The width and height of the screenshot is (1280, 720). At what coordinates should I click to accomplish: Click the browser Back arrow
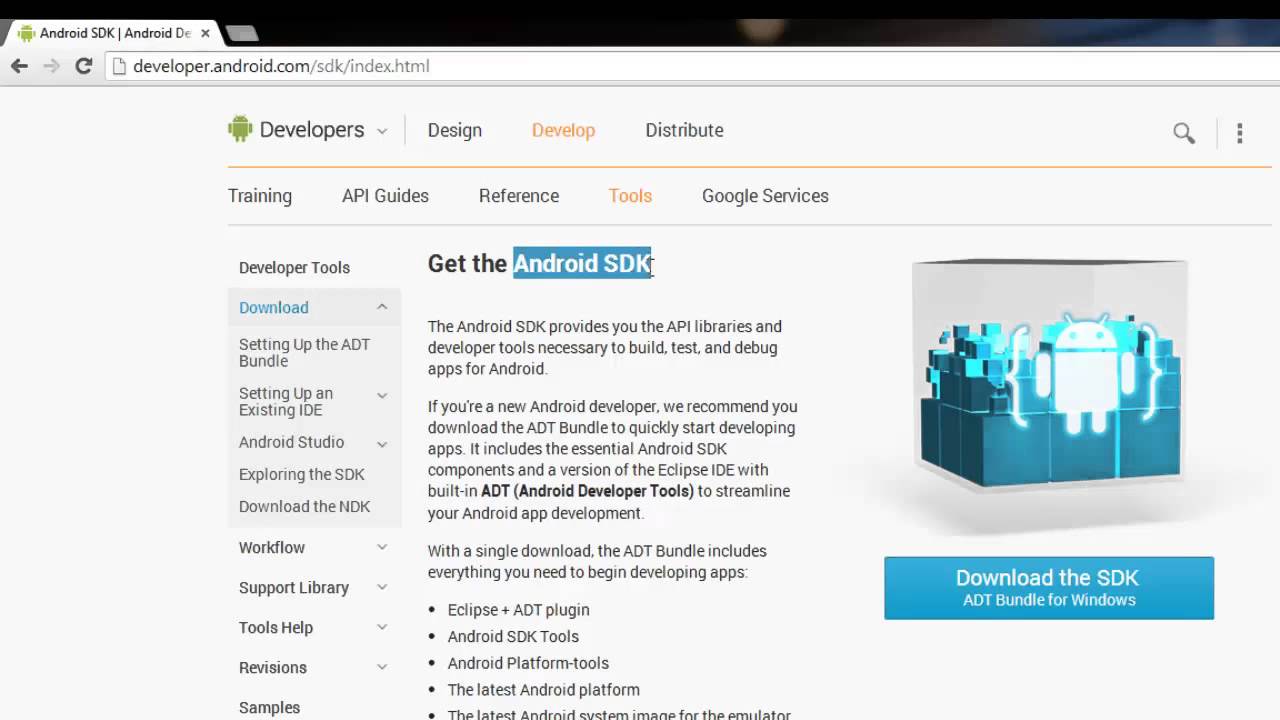coord(19,66)
